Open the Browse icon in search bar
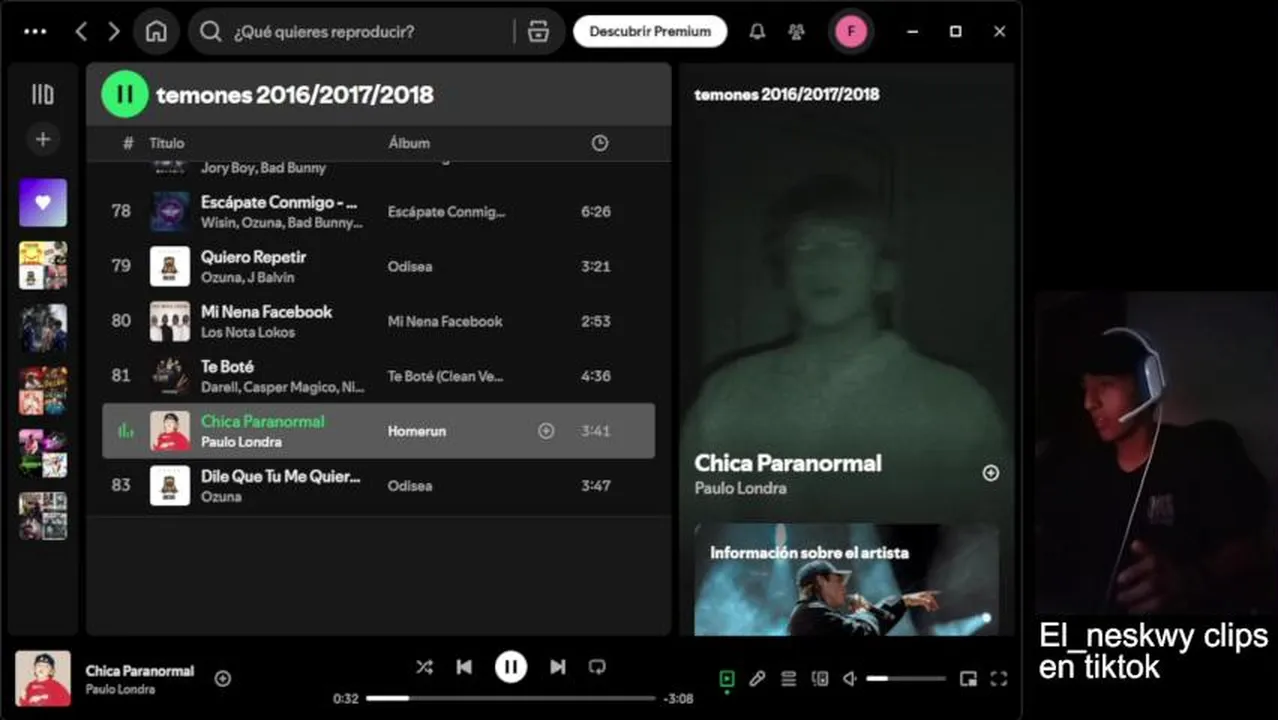 pos(538,31)
